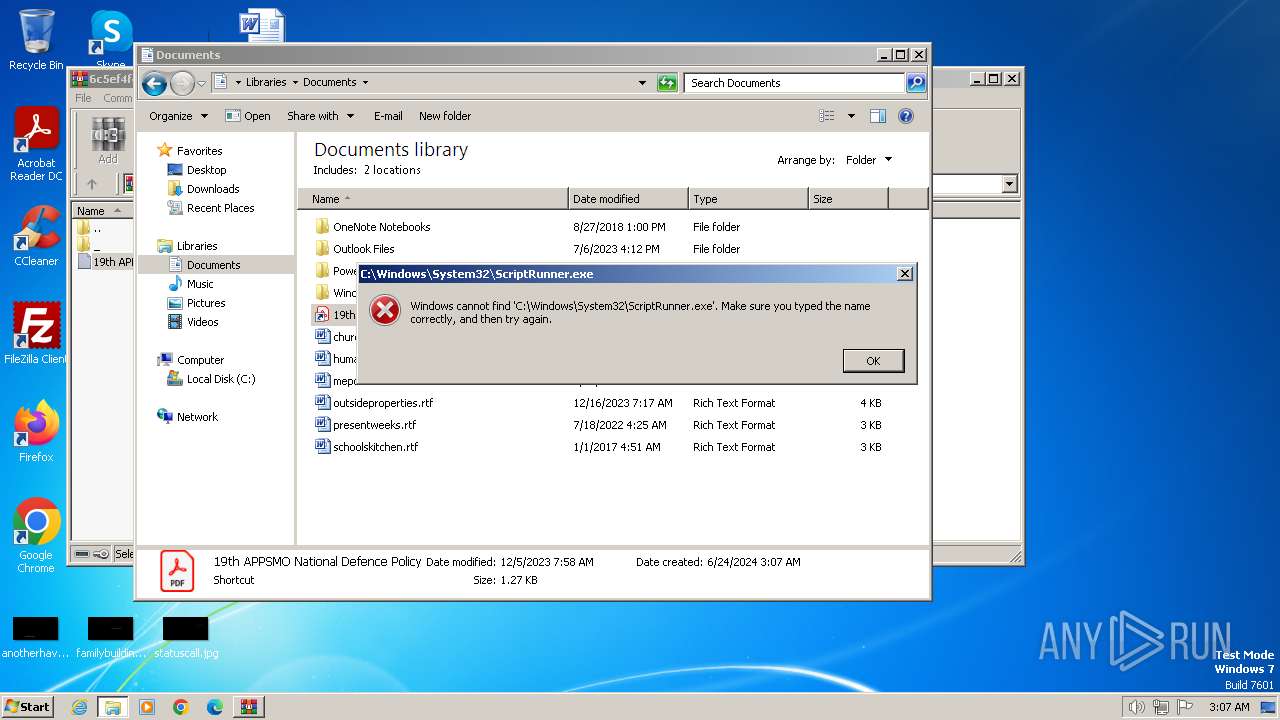Open File menu in WinRAR window
This screenshot has height=720, width=1280.
pos(83,98)
